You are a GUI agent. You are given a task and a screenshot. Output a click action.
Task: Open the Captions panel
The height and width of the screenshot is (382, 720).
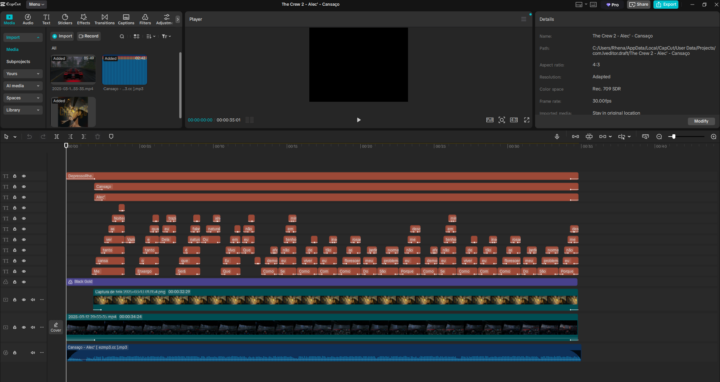pos(126,19)
